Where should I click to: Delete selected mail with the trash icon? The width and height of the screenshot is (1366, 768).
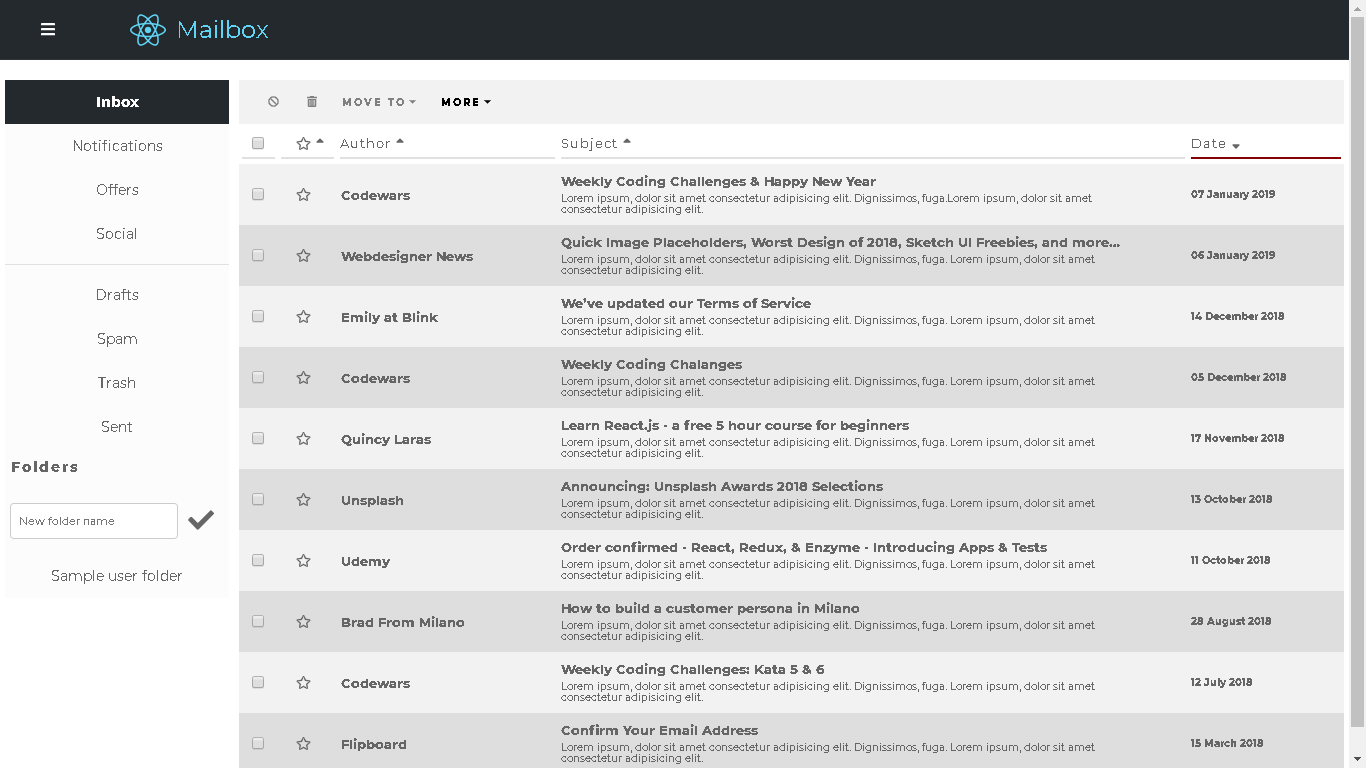[312, 102]
